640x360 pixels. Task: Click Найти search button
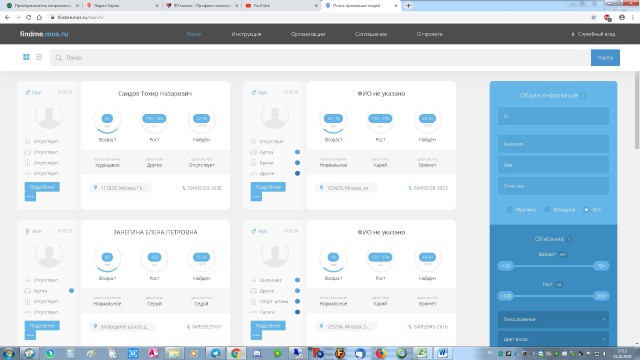(x=605, y=58)
